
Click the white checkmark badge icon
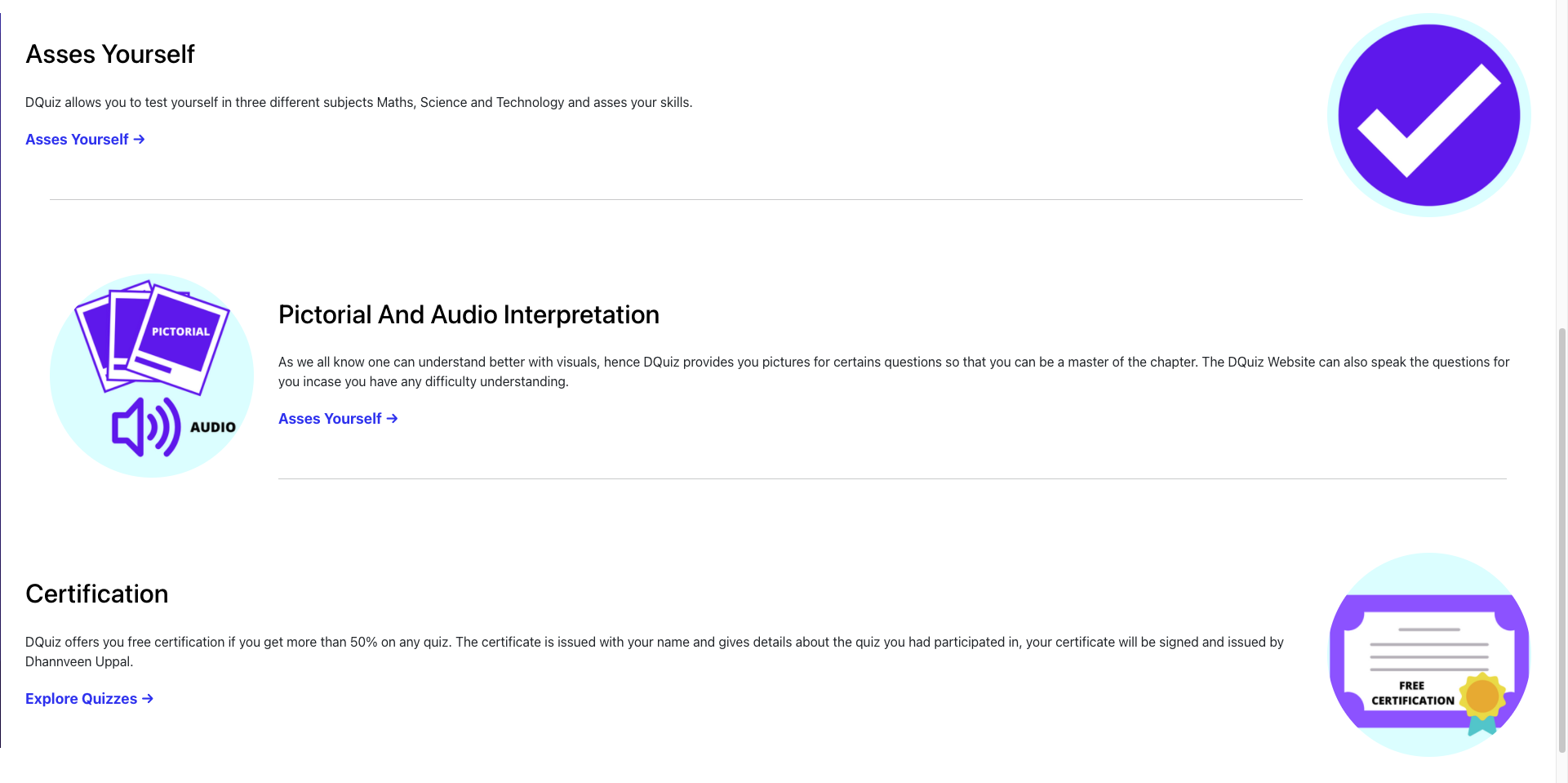tap(1428, 116)
